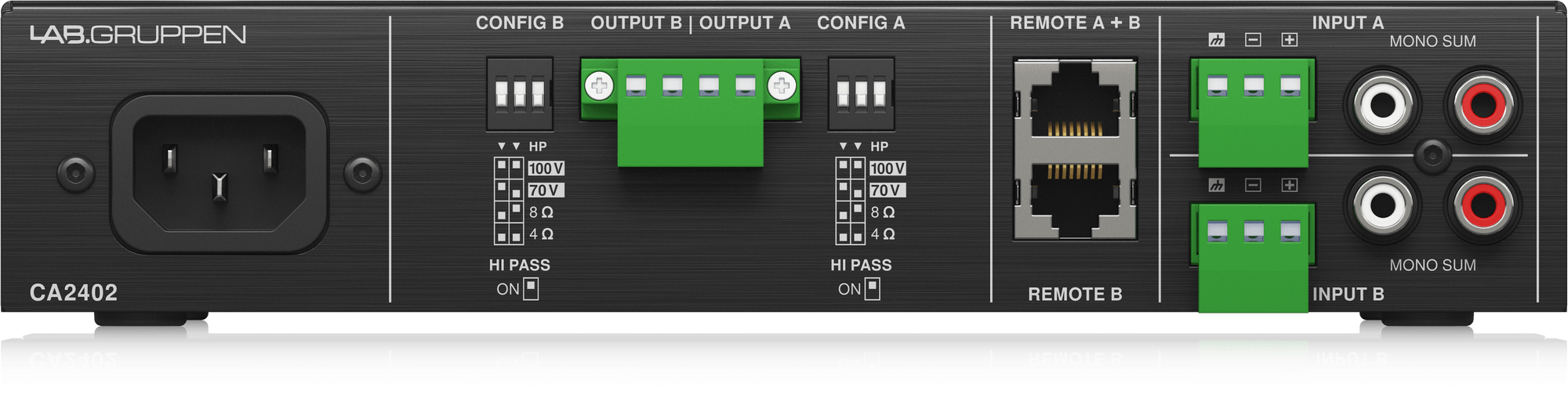Toggle HI PASS ON indicator under CONFIG B
This screenshot has height=398, width=1568.
pyautogui.click(x=531, y=288)
